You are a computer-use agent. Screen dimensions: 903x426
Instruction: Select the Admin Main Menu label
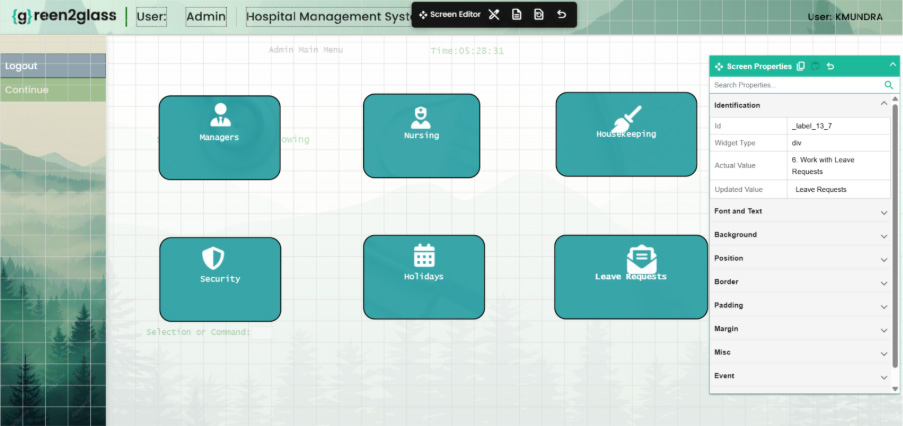[306, 50]
